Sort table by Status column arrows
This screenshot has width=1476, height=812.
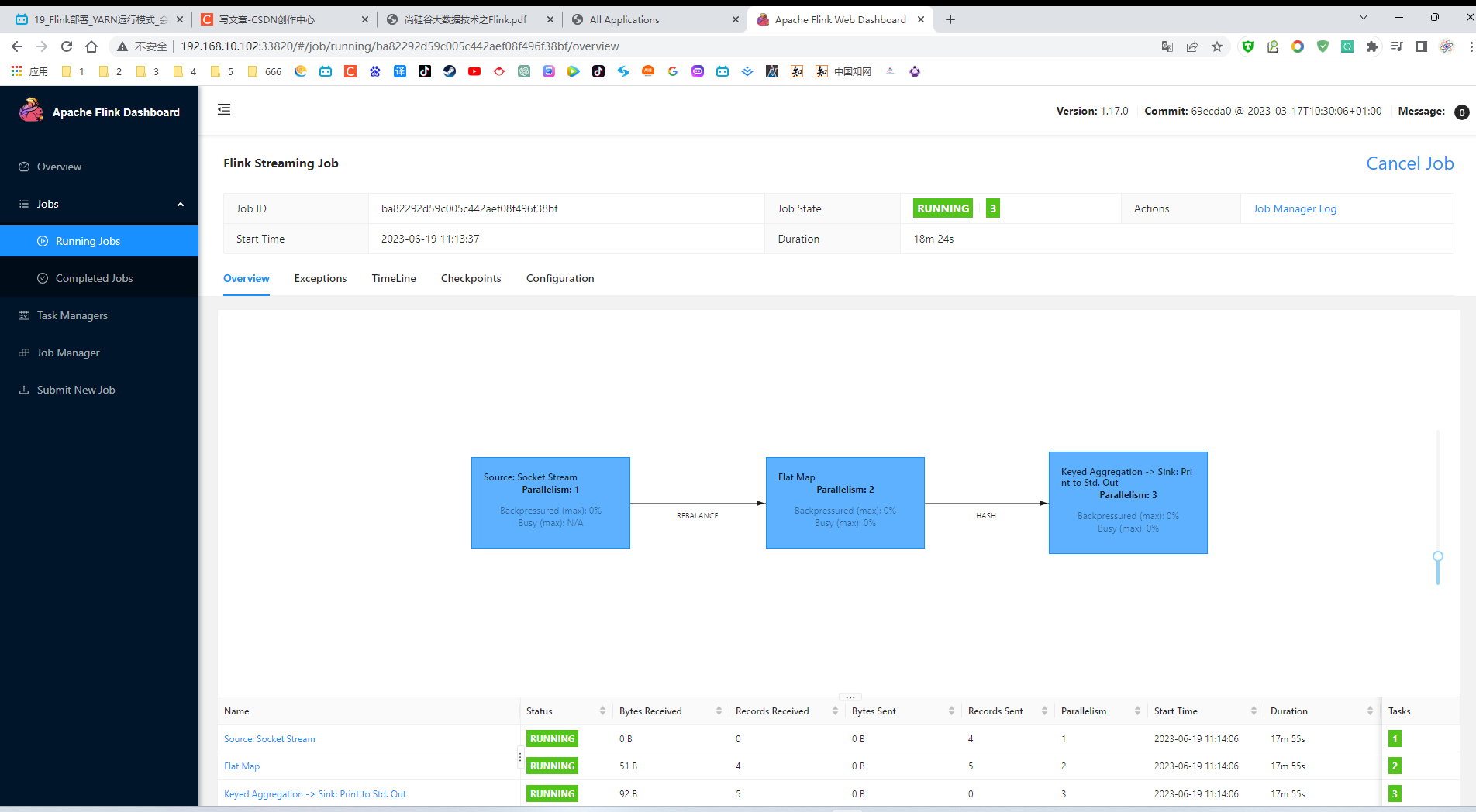(x=602, y=711)
